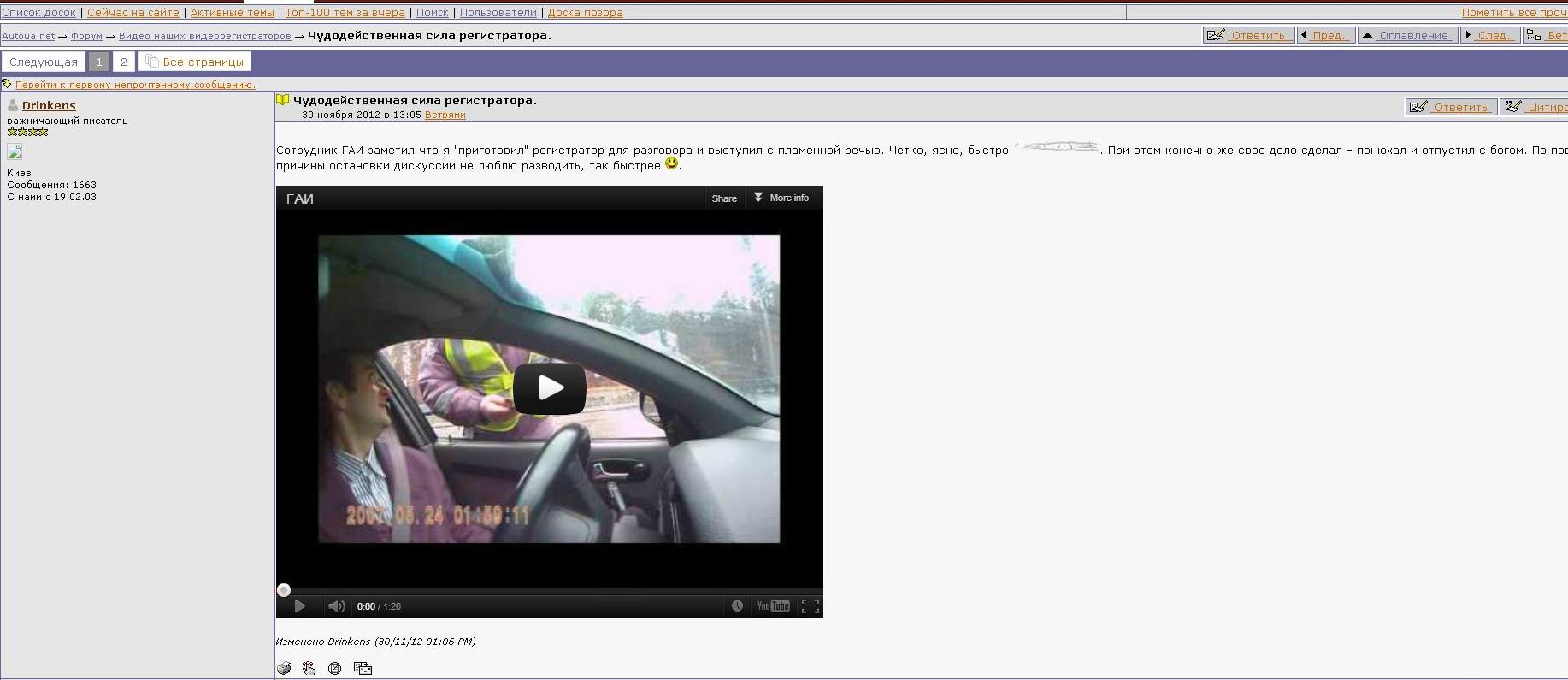Jump to the first unread message link
The width and height of the screenshot is (1568, 680).
click(x=135, y=85)
